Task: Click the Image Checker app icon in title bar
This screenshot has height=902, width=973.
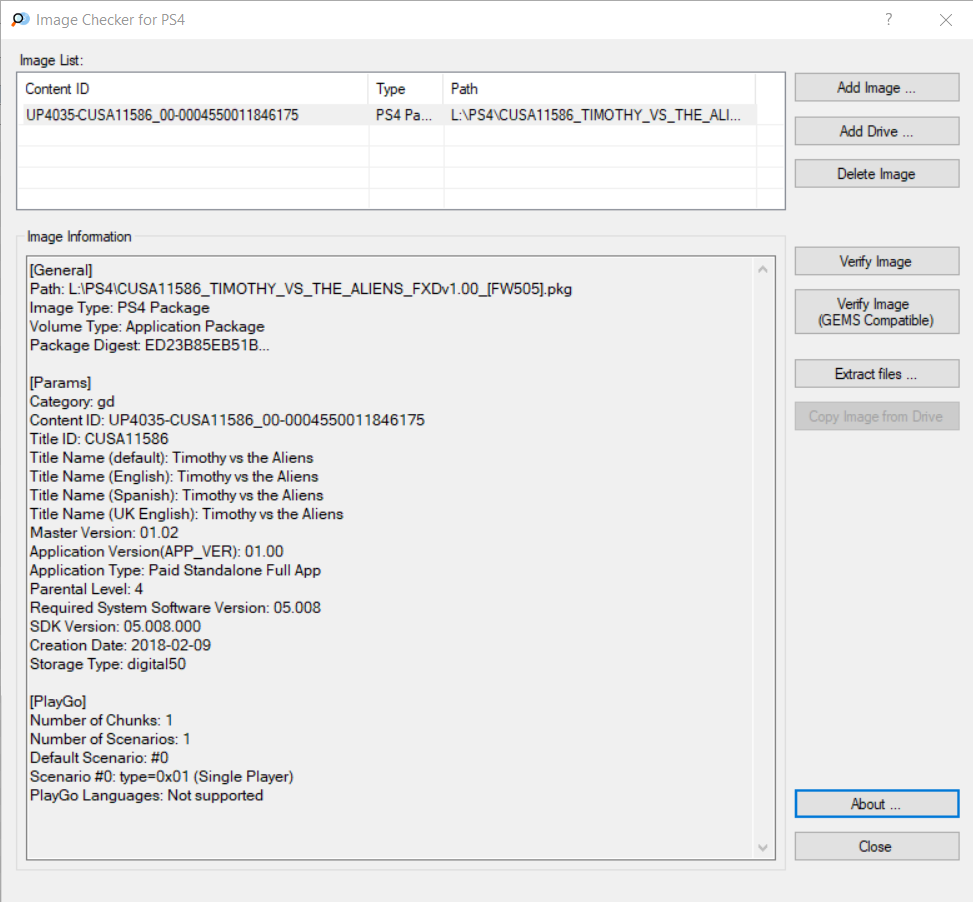Action: (20, 19)
